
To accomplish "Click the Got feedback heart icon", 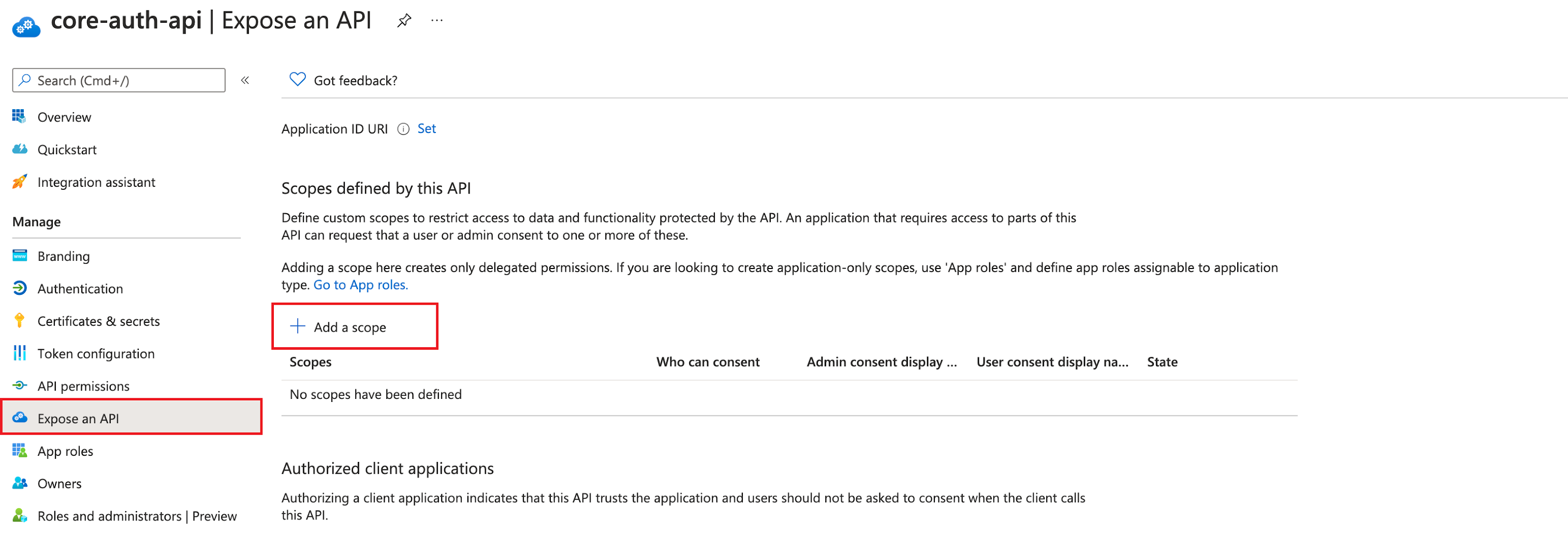I will pyautogui.click(x=297, y=80).
